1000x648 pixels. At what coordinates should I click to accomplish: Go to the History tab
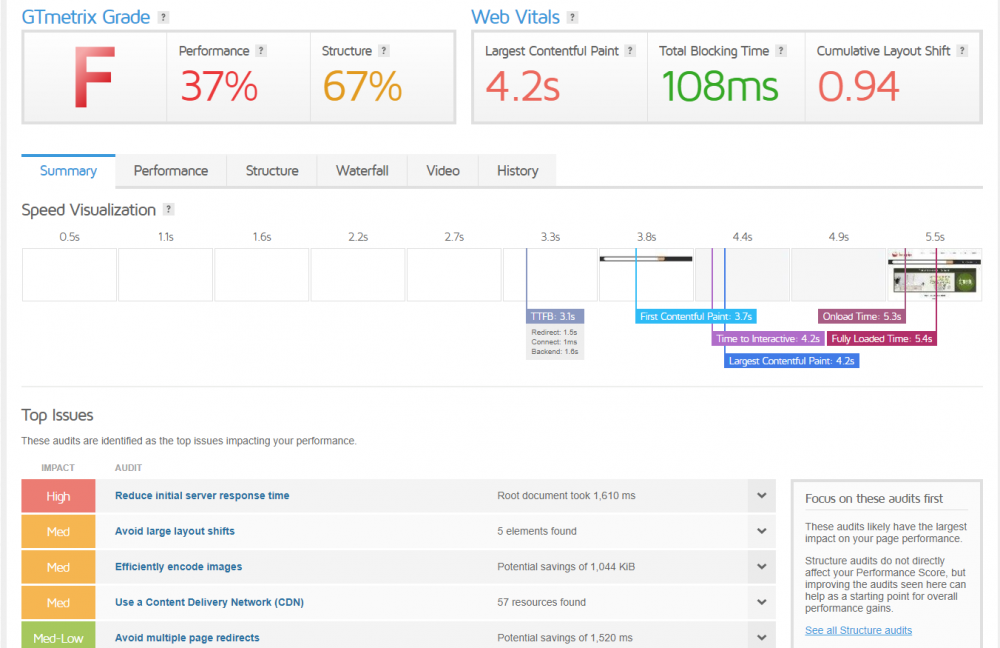(x=517, y=171)
